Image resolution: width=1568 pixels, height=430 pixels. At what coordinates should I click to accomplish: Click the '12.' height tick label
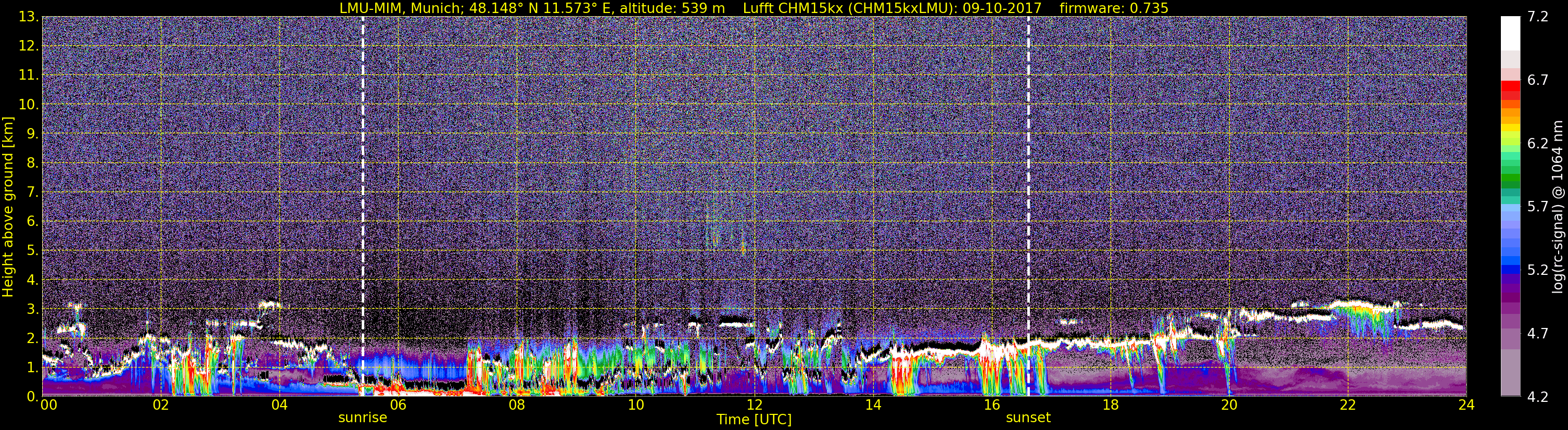point(29,46)
